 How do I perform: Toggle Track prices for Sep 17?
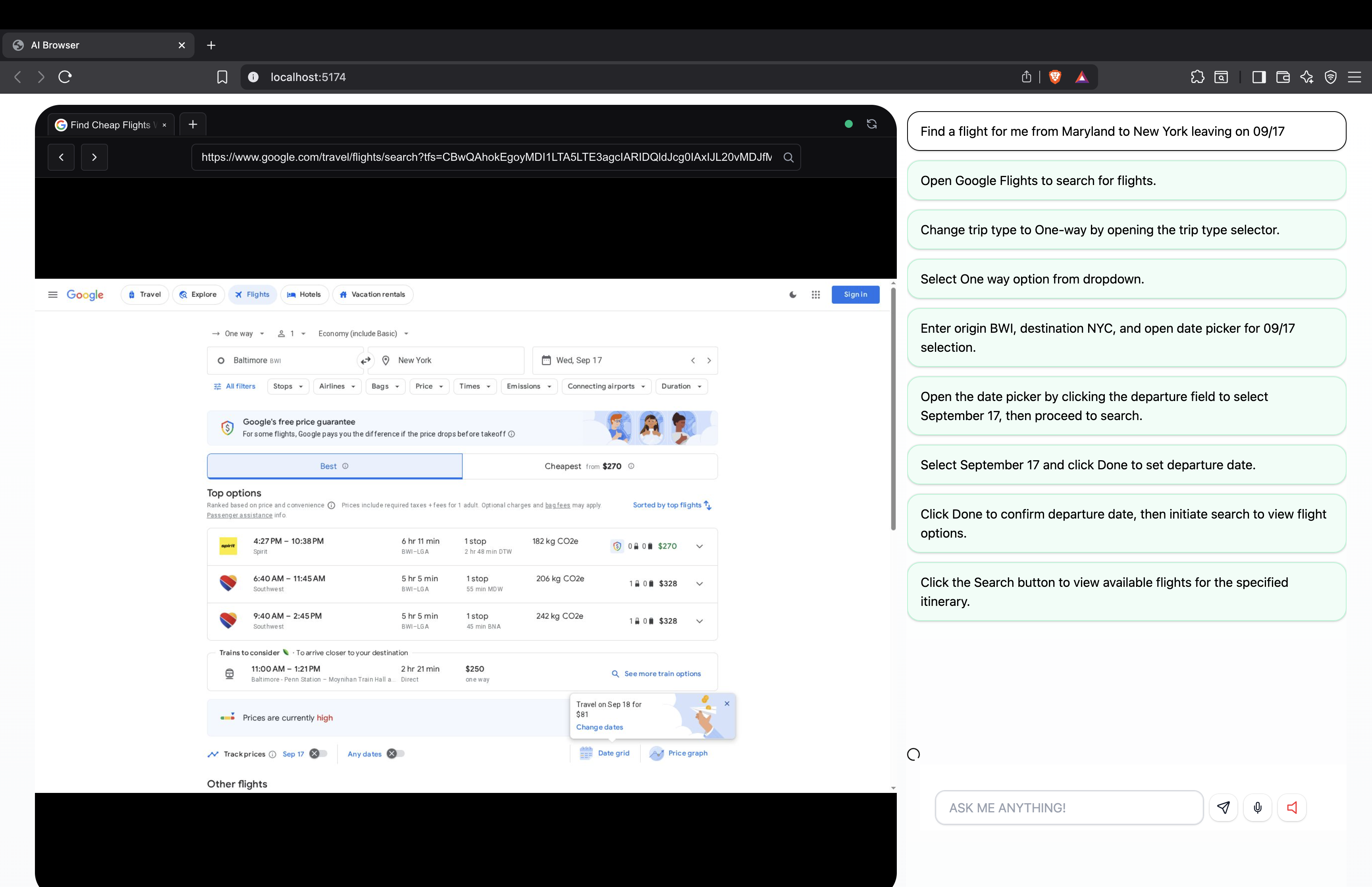click(318, 753)
